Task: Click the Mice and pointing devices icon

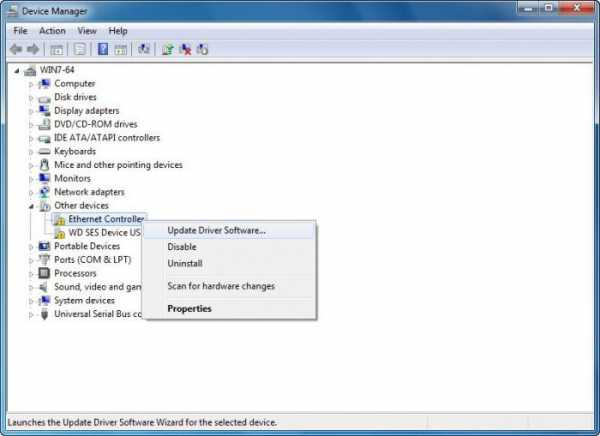Action: tap(44, 165)
